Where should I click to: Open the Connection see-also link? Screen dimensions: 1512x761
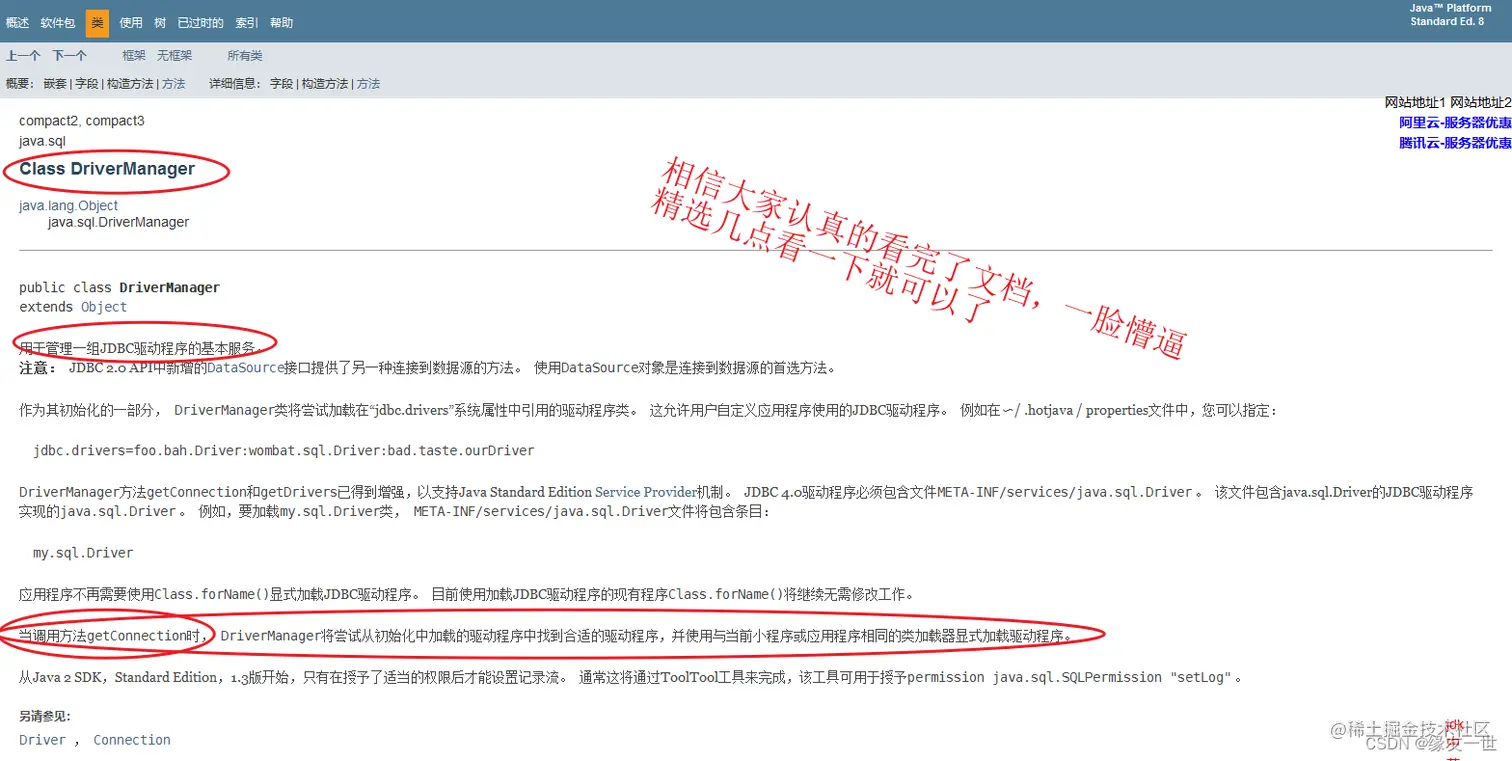coord(132,740)
